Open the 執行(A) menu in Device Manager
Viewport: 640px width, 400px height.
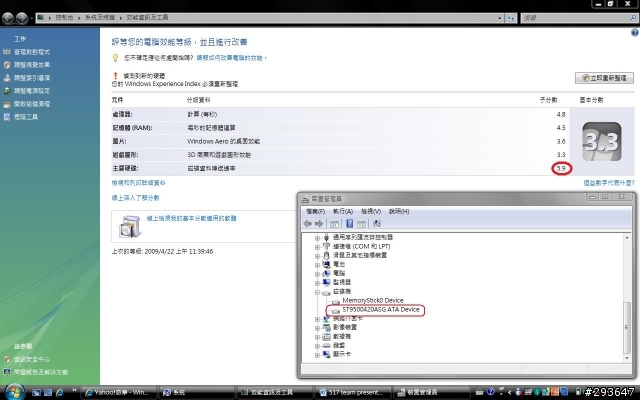343,211
